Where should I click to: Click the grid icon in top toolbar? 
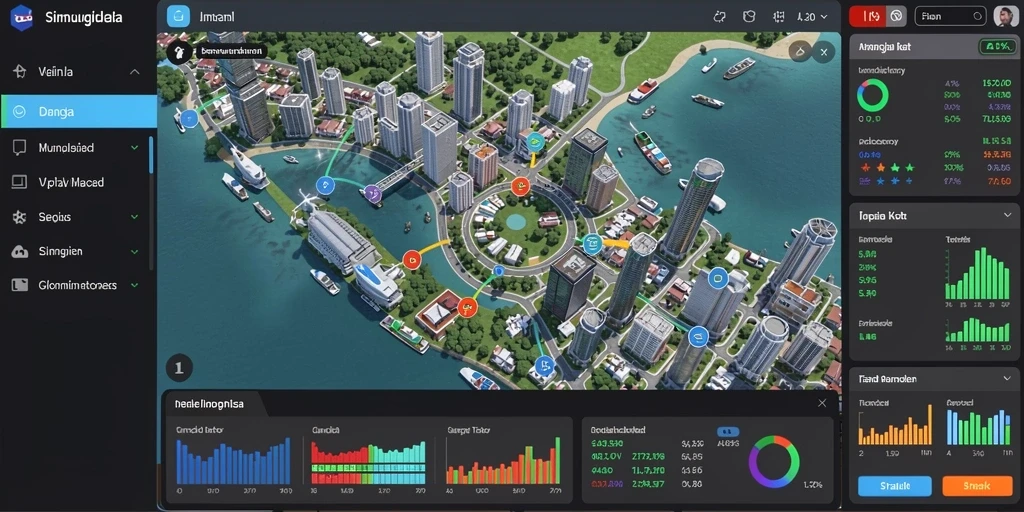778,17
